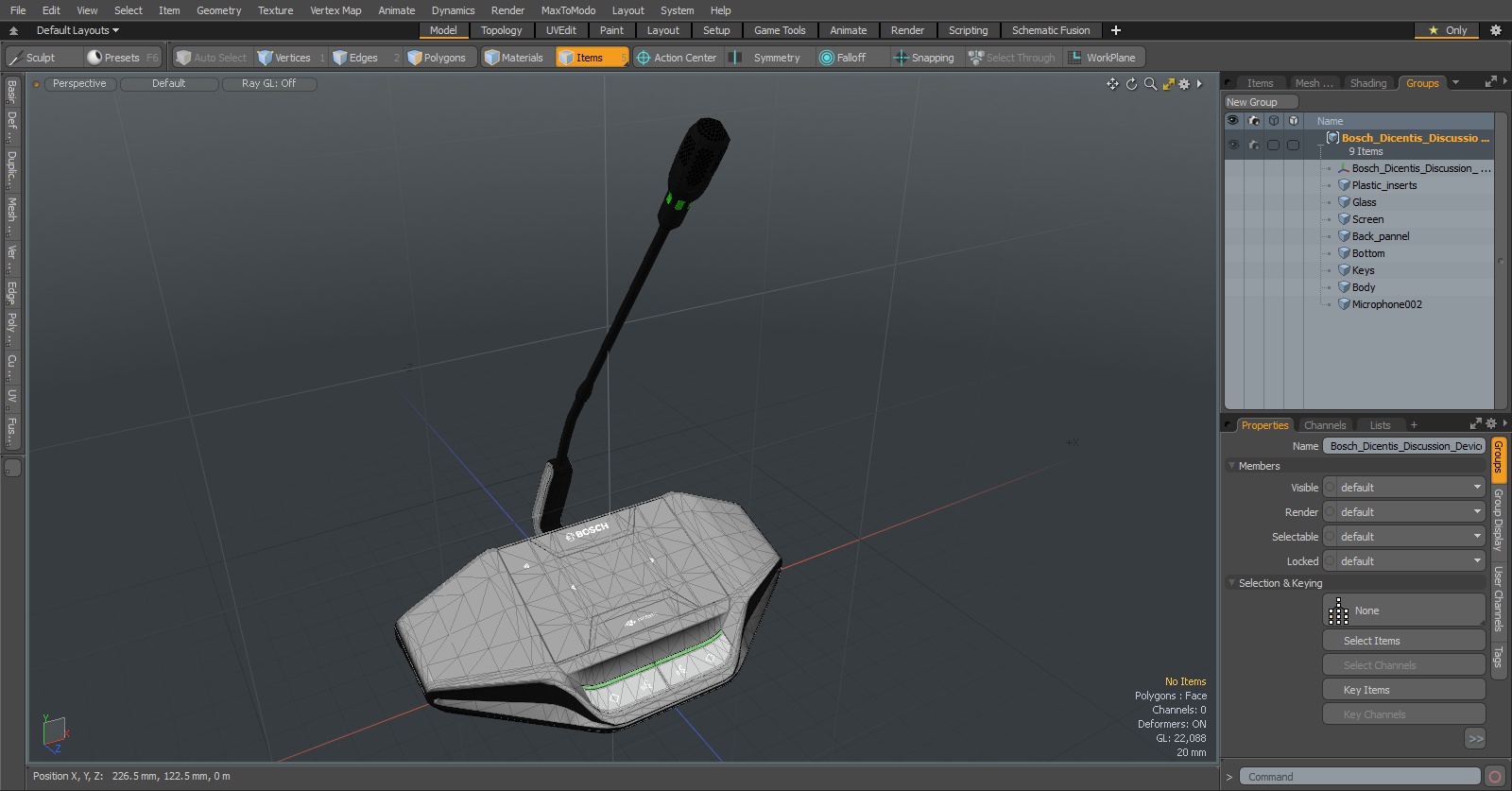Open Ray GL: Off button
The image size is (1512, 791).
pos(268,84)
